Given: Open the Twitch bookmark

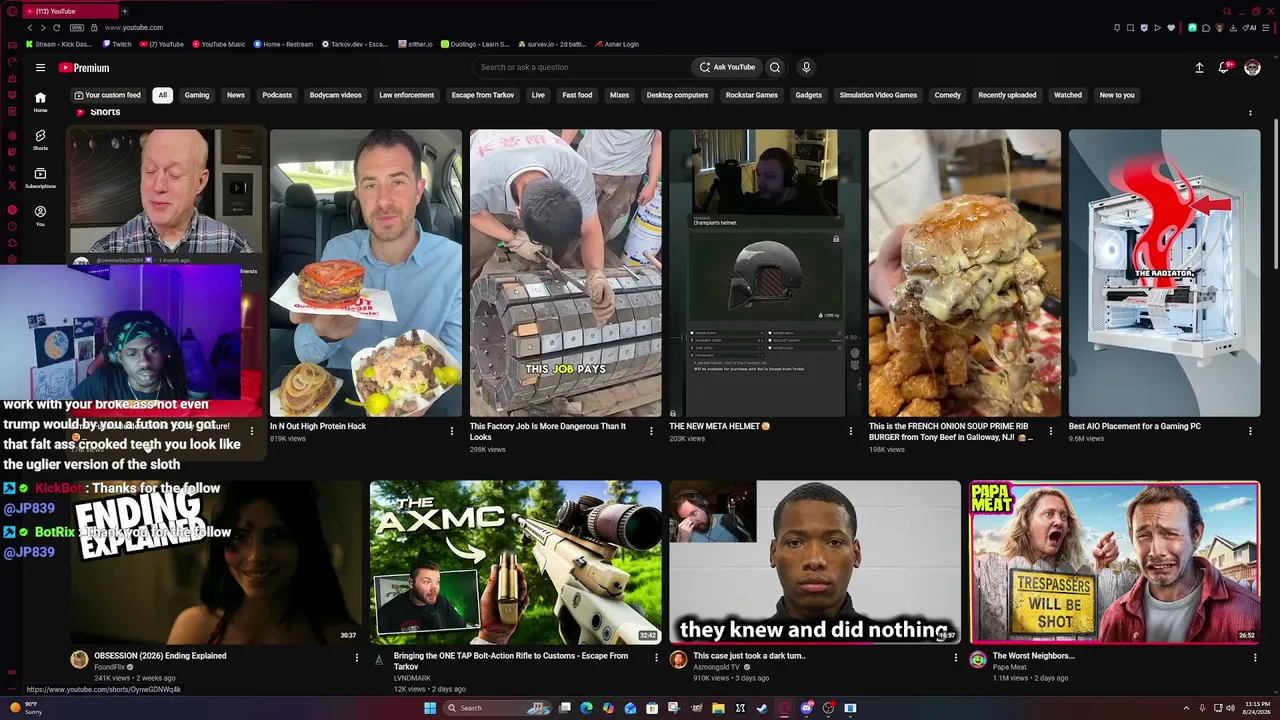Looking at the screenshot, I should pyautogui.click(x=116, y=44).
